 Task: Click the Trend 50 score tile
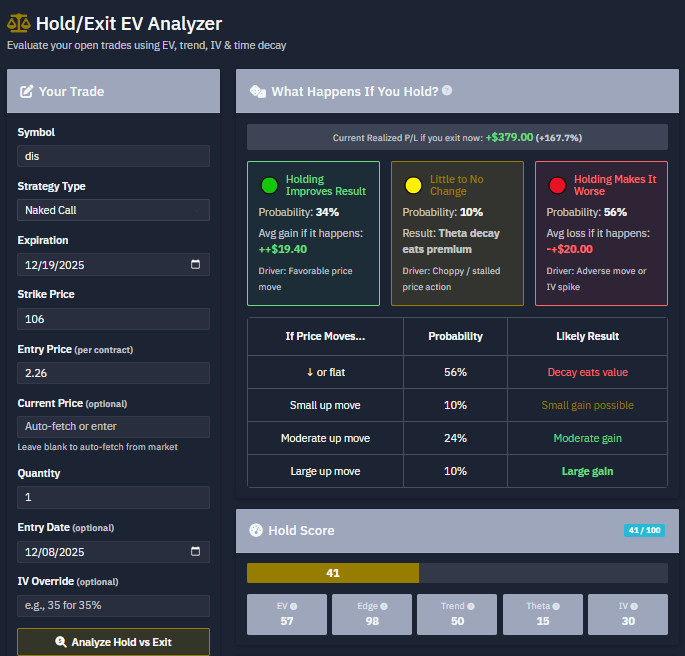click(x=457, y=614)
